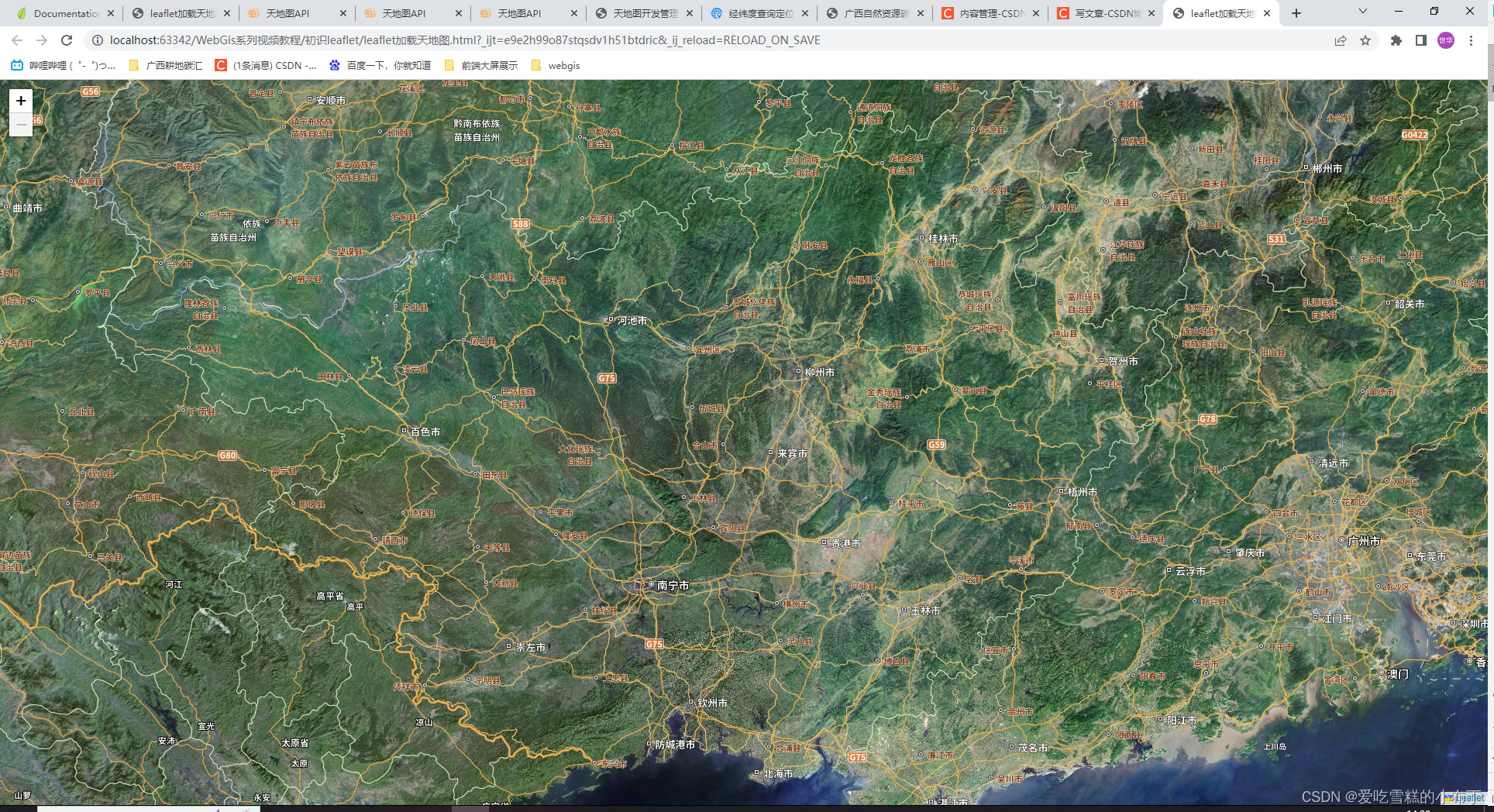1494x812 pixels.
Task: Click the G80 highway shield on map
Action: coord(228,456)
